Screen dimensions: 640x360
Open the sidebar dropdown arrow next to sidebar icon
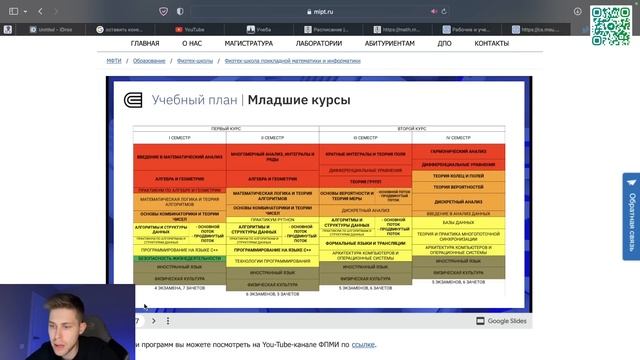click(x=25, y=12)
